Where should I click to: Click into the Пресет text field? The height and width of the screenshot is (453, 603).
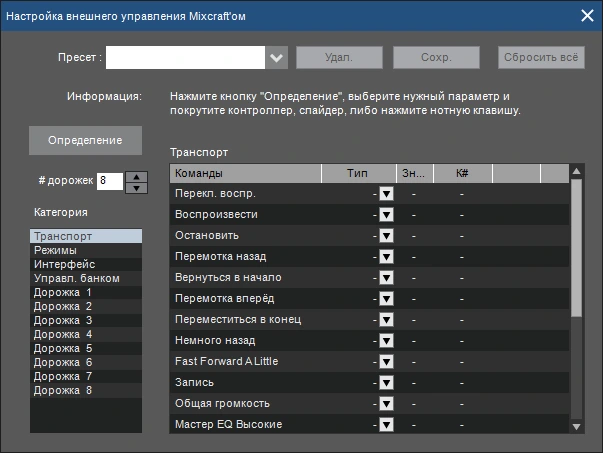pos(185,58)
